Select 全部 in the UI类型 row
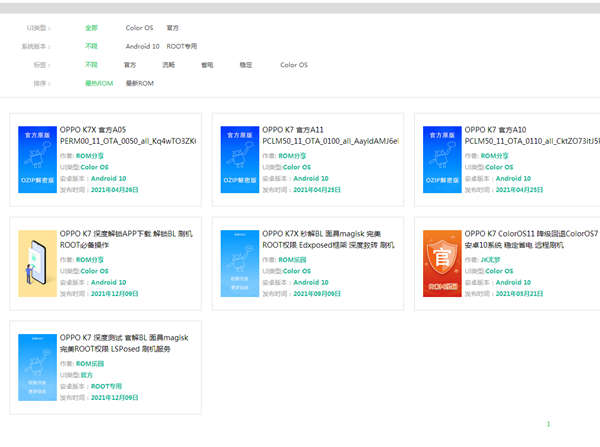This screenshot has height=447, width=600. click(x=92, y=28)
